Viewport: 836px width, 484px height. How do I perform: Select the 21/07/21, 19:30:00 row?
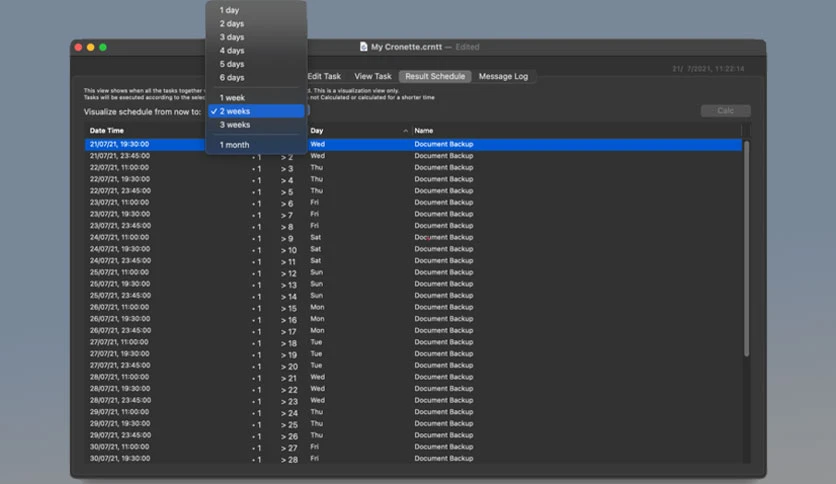coord(413,144)
